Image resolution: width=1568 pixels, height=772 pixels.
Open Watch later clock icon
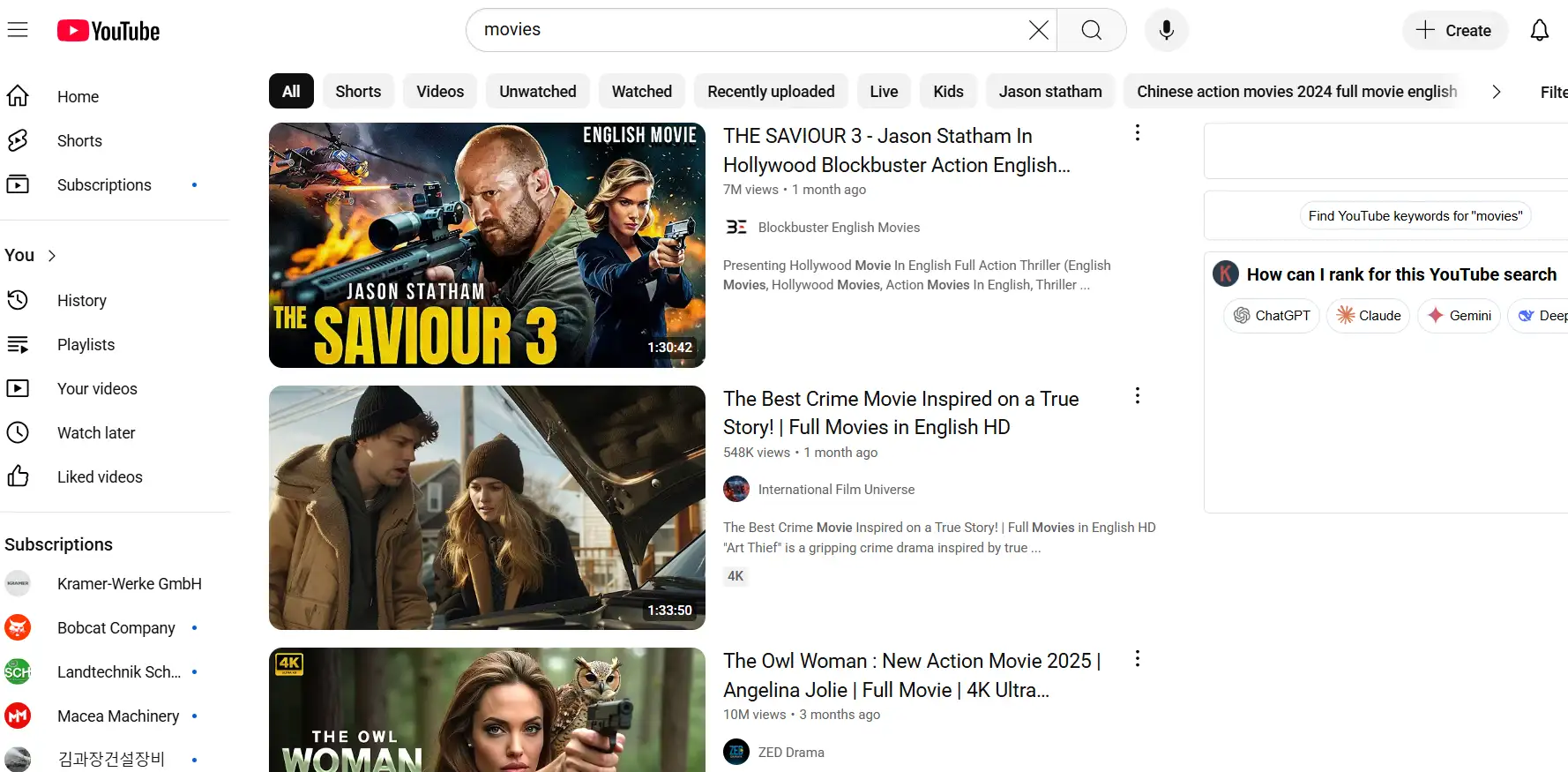coord(18,432)
